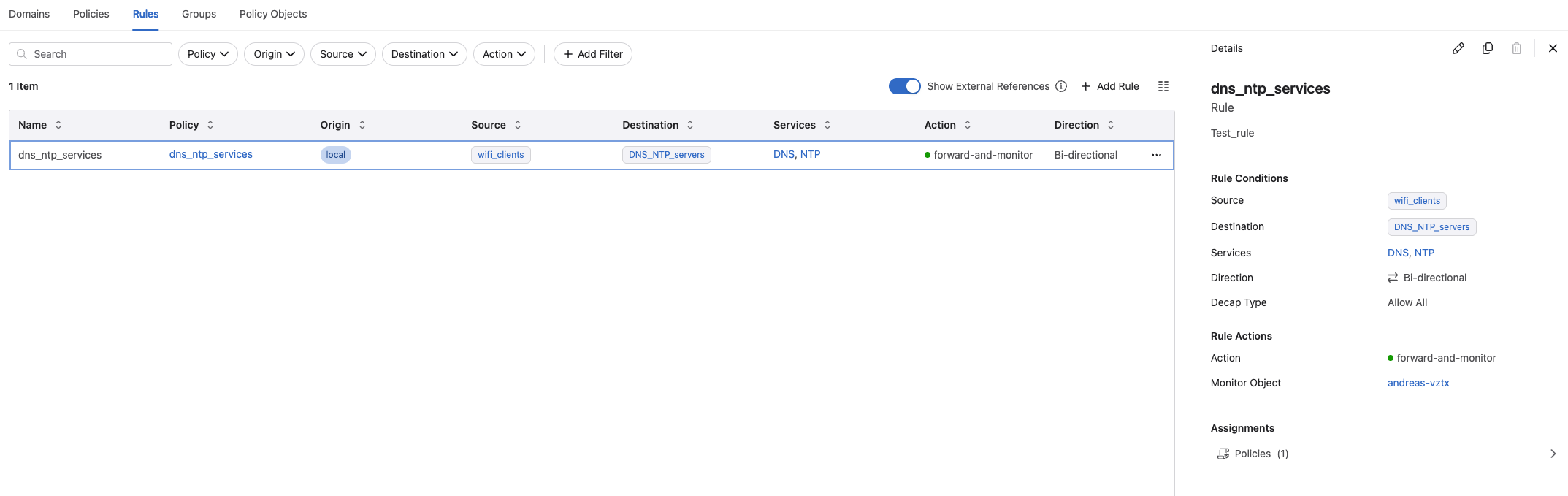Toggle Show External References switch
Viewport: 1568px width, 496px height.
[904, 86]
